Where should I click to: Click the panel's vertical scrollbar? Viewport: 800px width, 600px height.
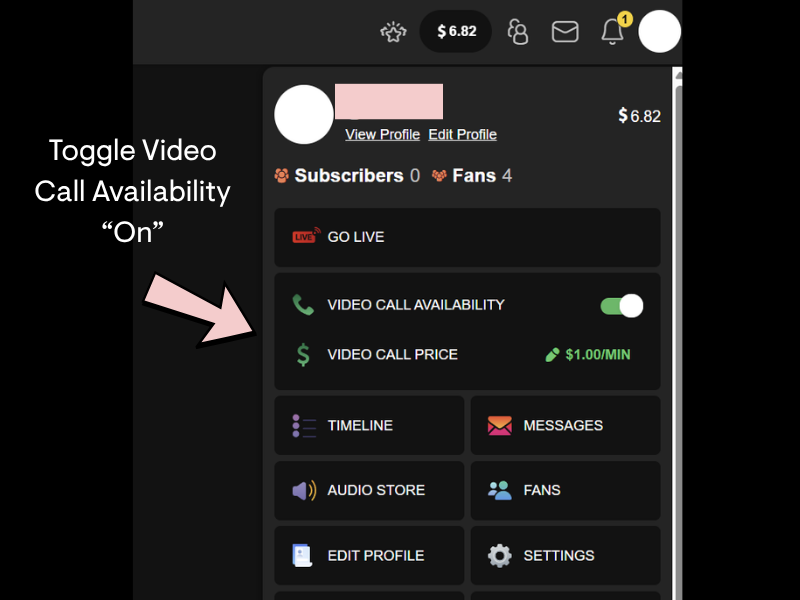[x=678, y=334]
